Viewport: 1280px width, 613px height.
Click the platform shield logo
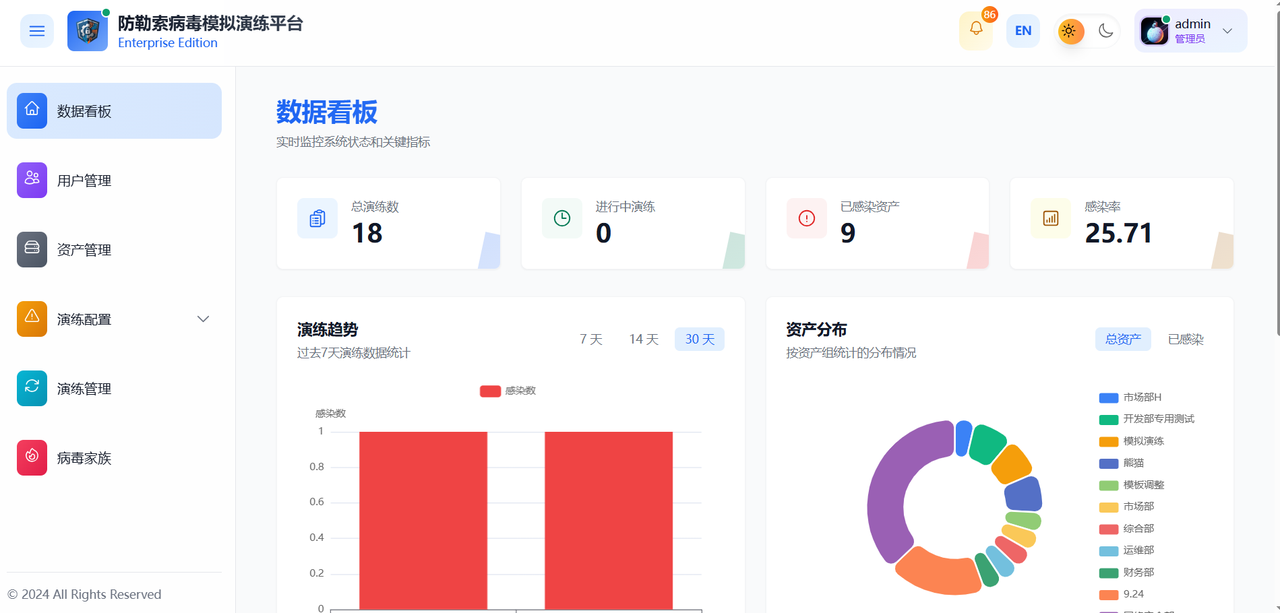[87, 31]
